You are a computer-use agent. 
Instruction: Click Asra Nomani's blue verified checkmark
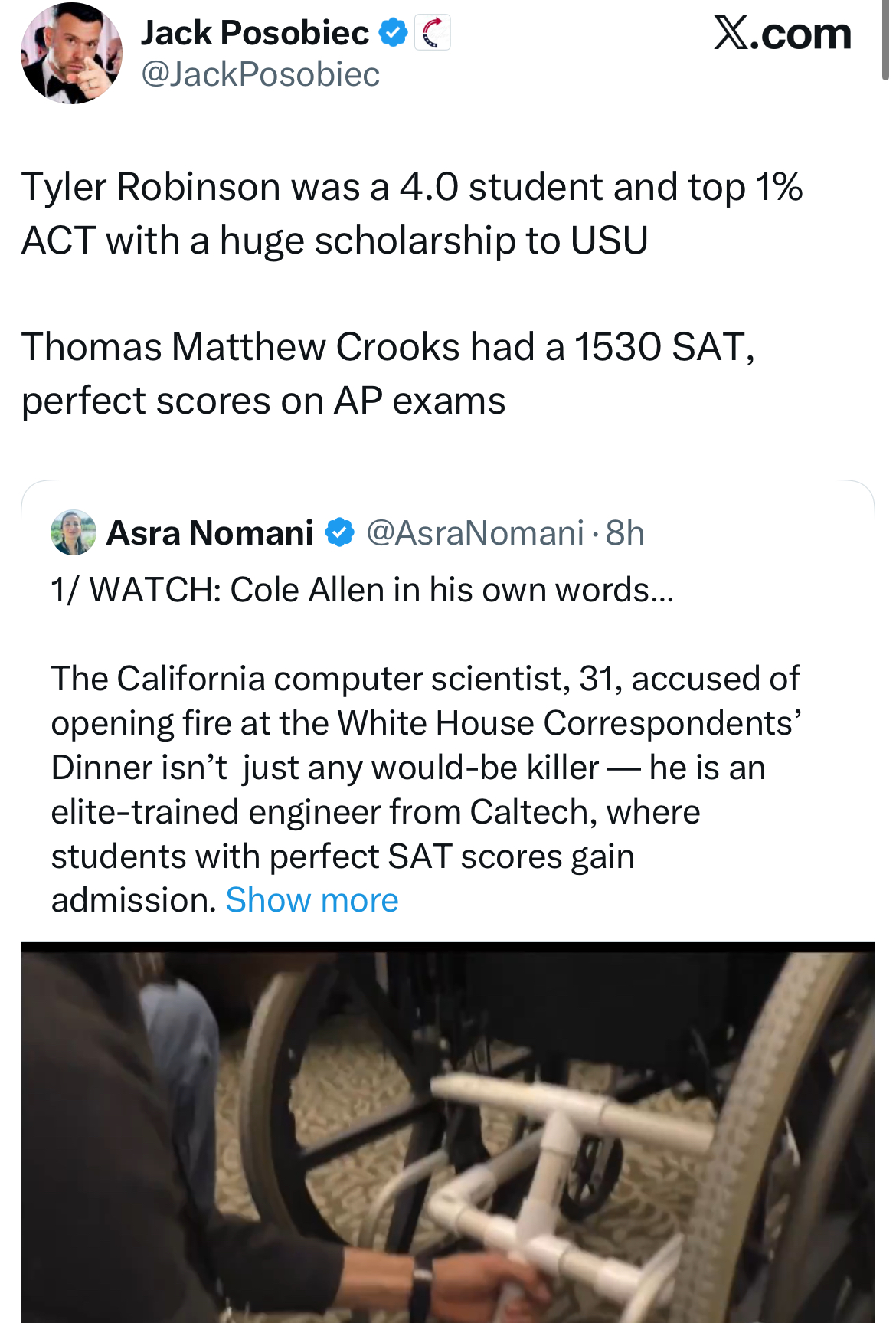pyautogui.click(x=339, y=532)
